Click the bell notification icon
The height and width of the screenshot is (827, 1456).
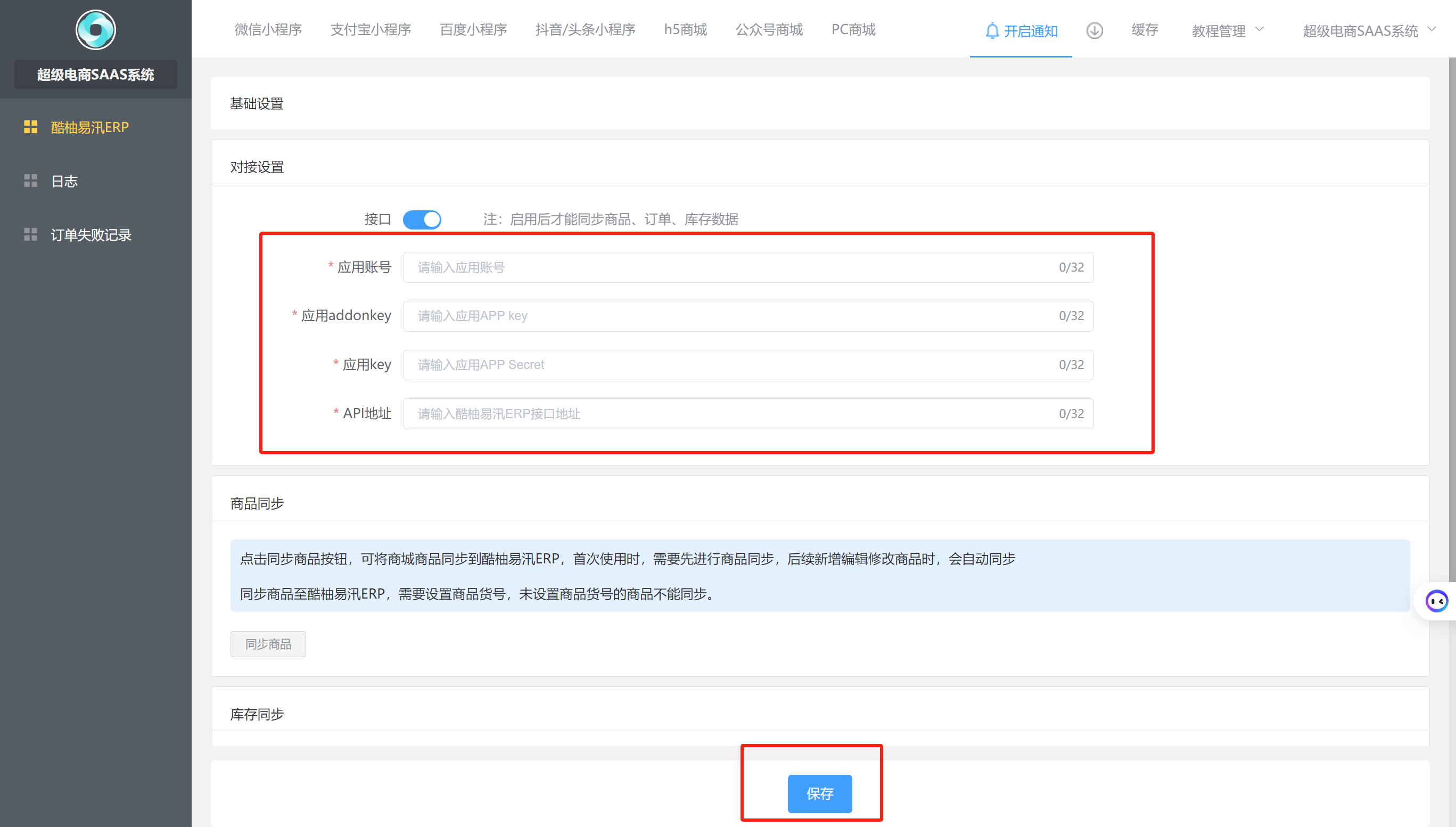[992, 31]
